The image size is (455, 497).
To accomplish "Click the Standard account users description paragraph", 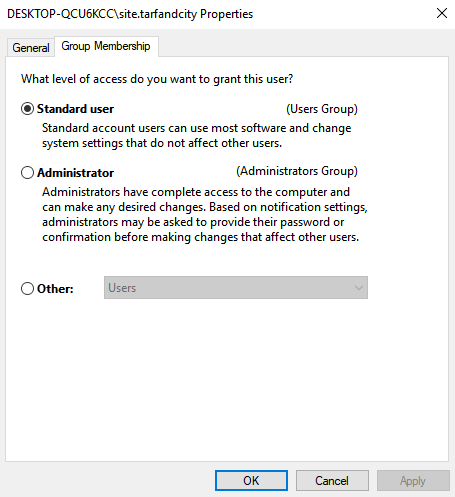I will point(197,136).
